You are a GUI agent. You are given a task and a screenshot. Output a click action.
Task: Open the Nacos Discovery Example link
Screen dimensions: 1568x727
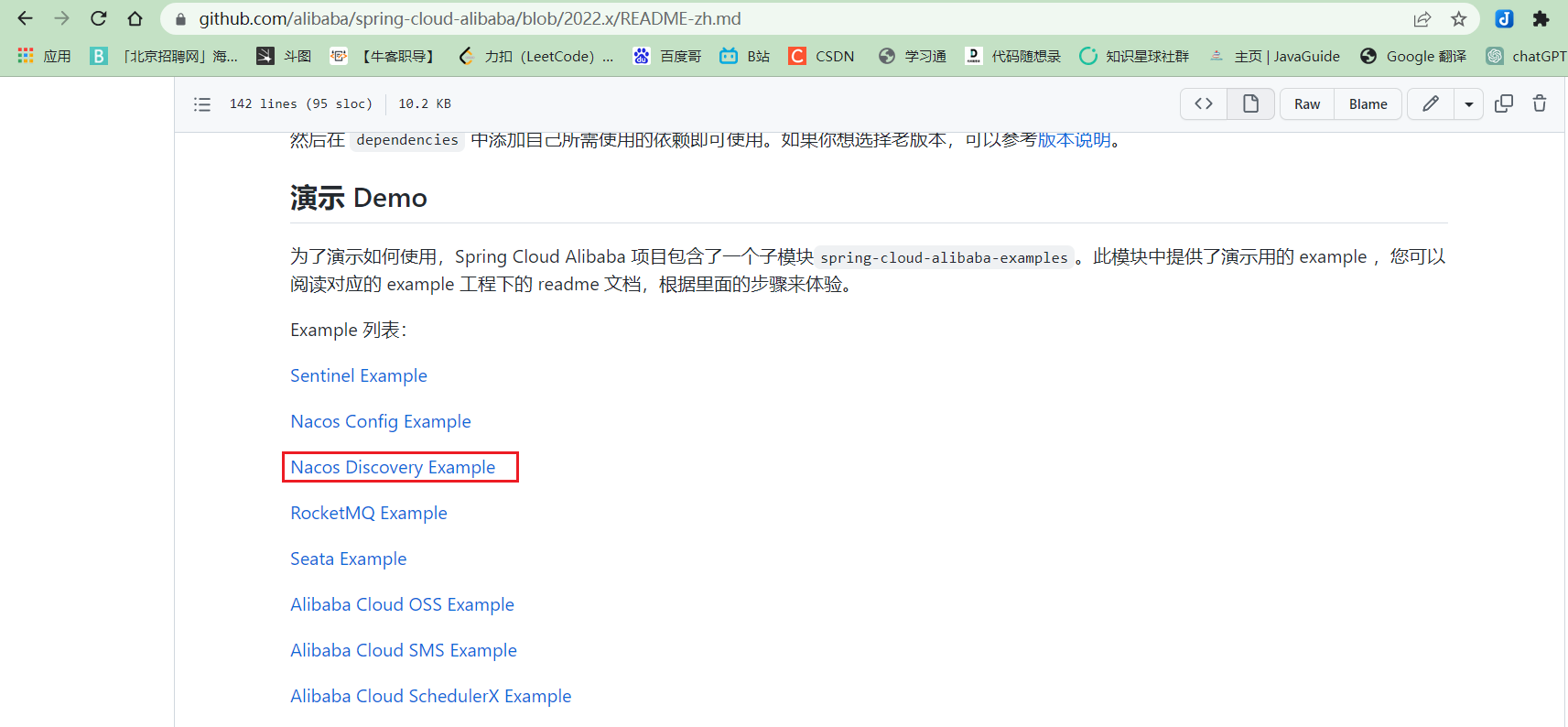[393, 467]
